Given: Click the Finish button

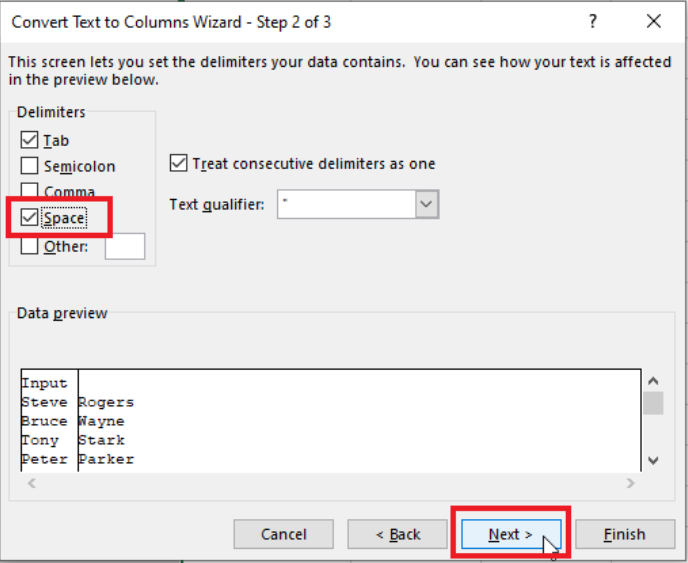Looking at the screenshot, I should coord(624,534).
